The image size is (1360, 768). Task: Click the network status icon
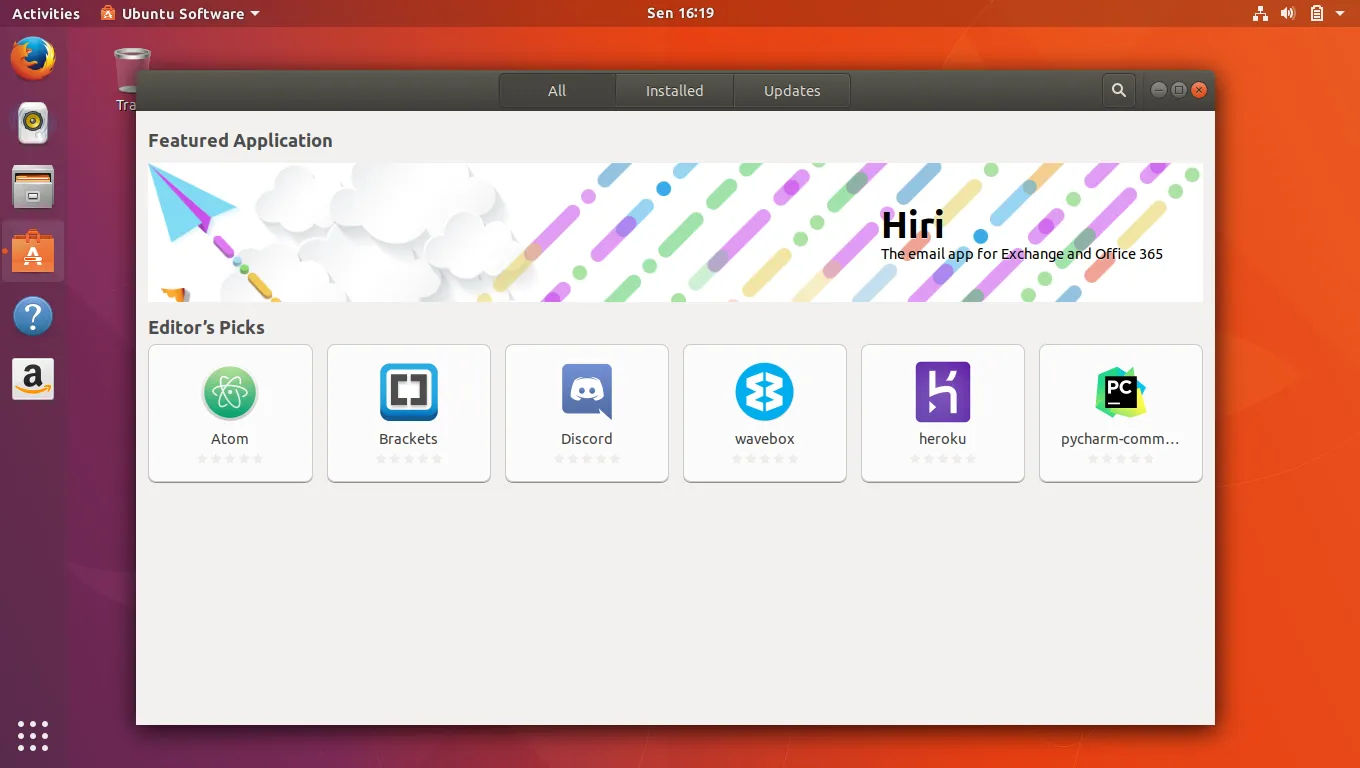click(x=1260, y=13)
